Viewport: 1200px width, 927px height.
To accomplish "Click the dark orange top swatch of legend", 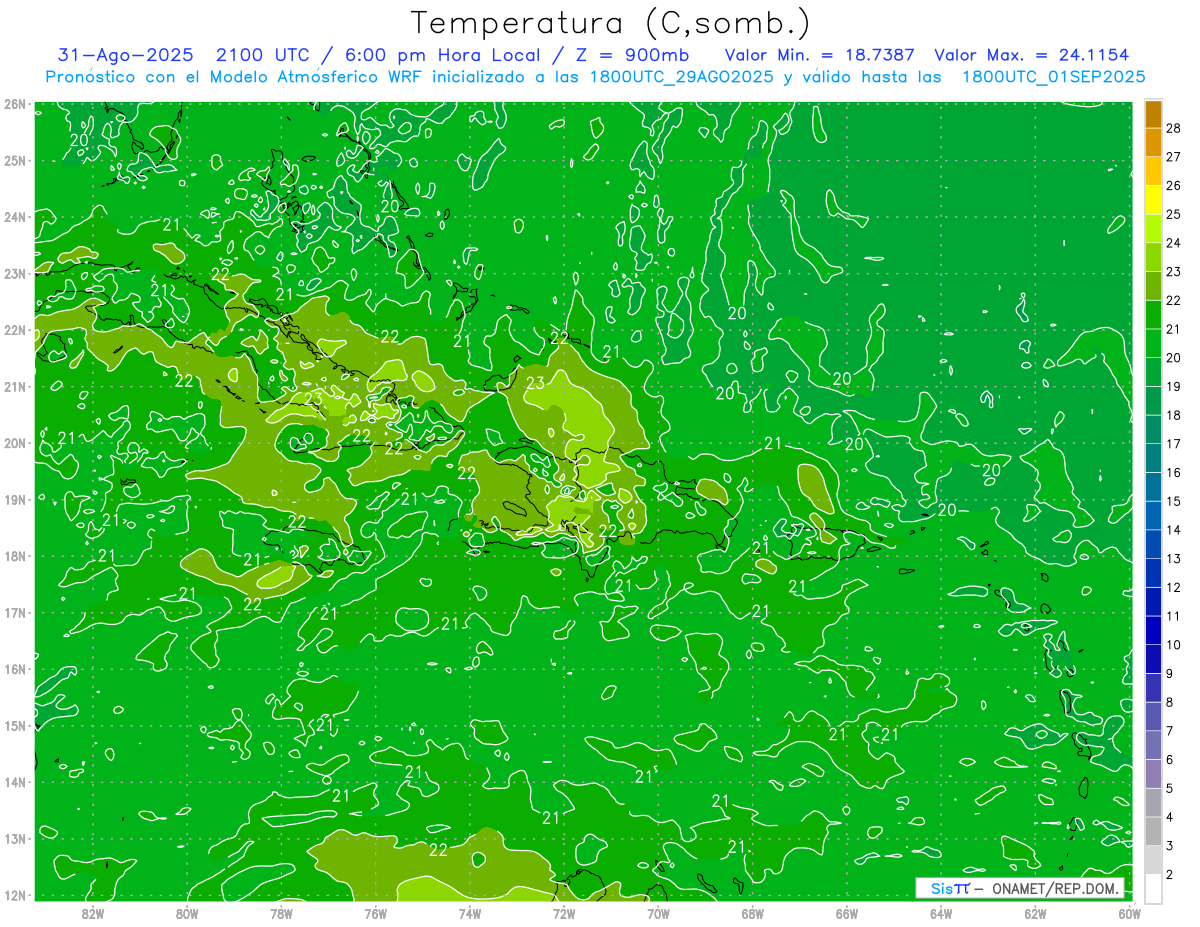I will coord(1153,114).
